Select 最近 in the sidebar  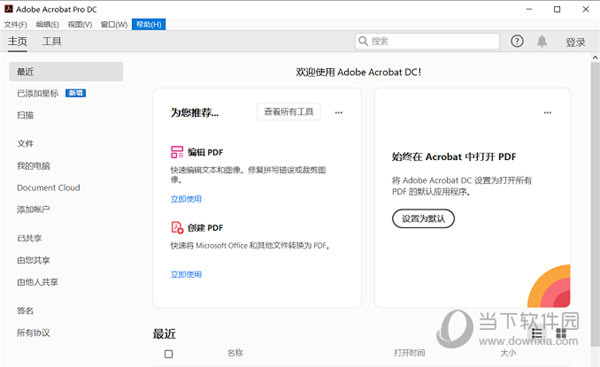pyautogui.click(x=66, y=72)
